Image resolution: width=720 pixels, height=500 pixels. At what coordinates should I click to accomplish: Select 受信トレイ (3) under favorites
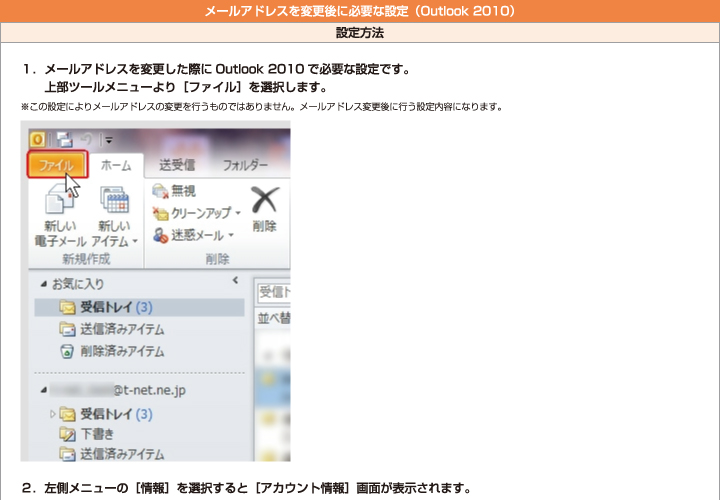[x=139, y=307]
